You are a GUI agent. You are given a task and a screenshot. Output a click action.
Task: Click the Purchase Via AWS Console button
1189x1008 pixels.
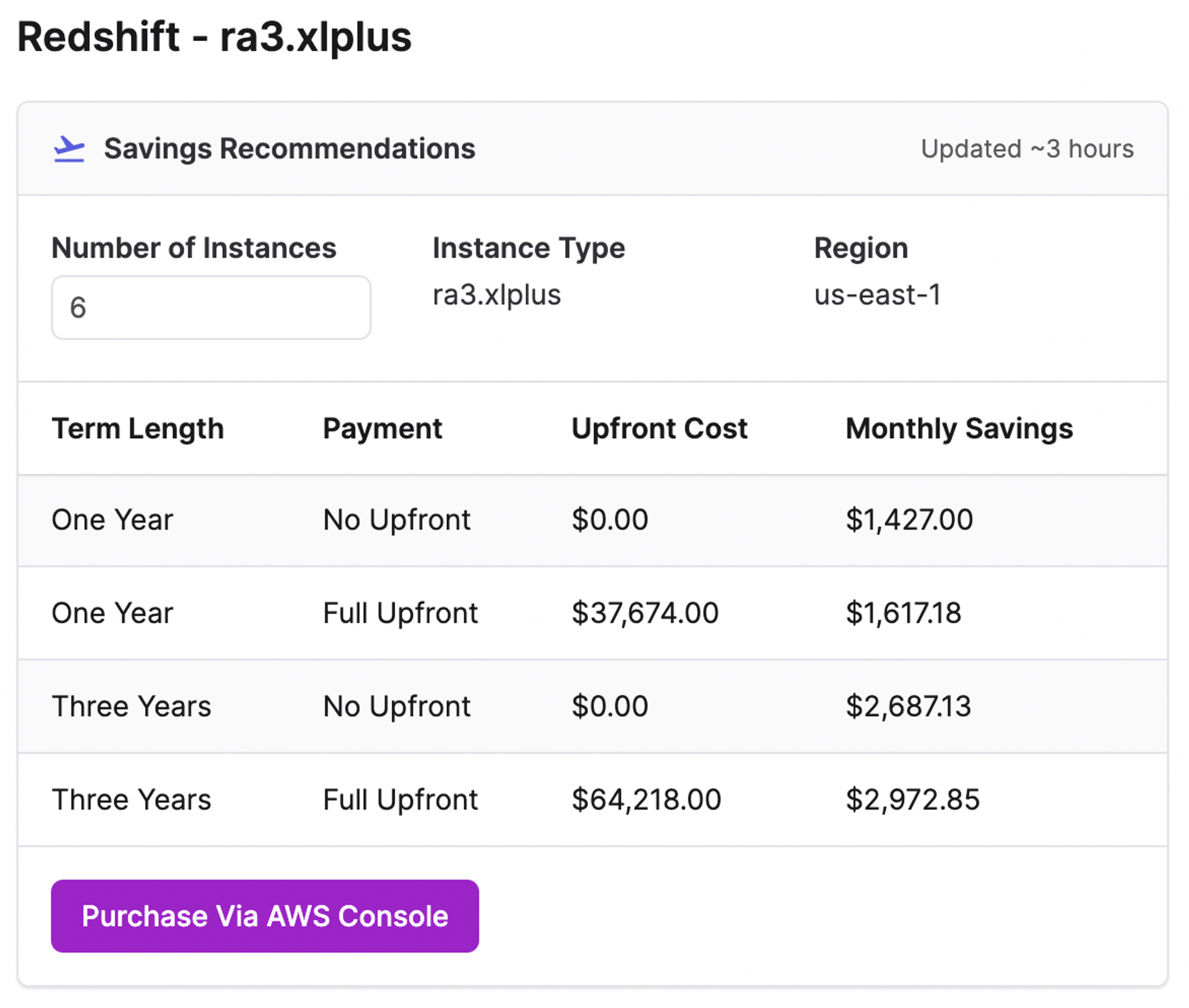(x=264, y=915)
